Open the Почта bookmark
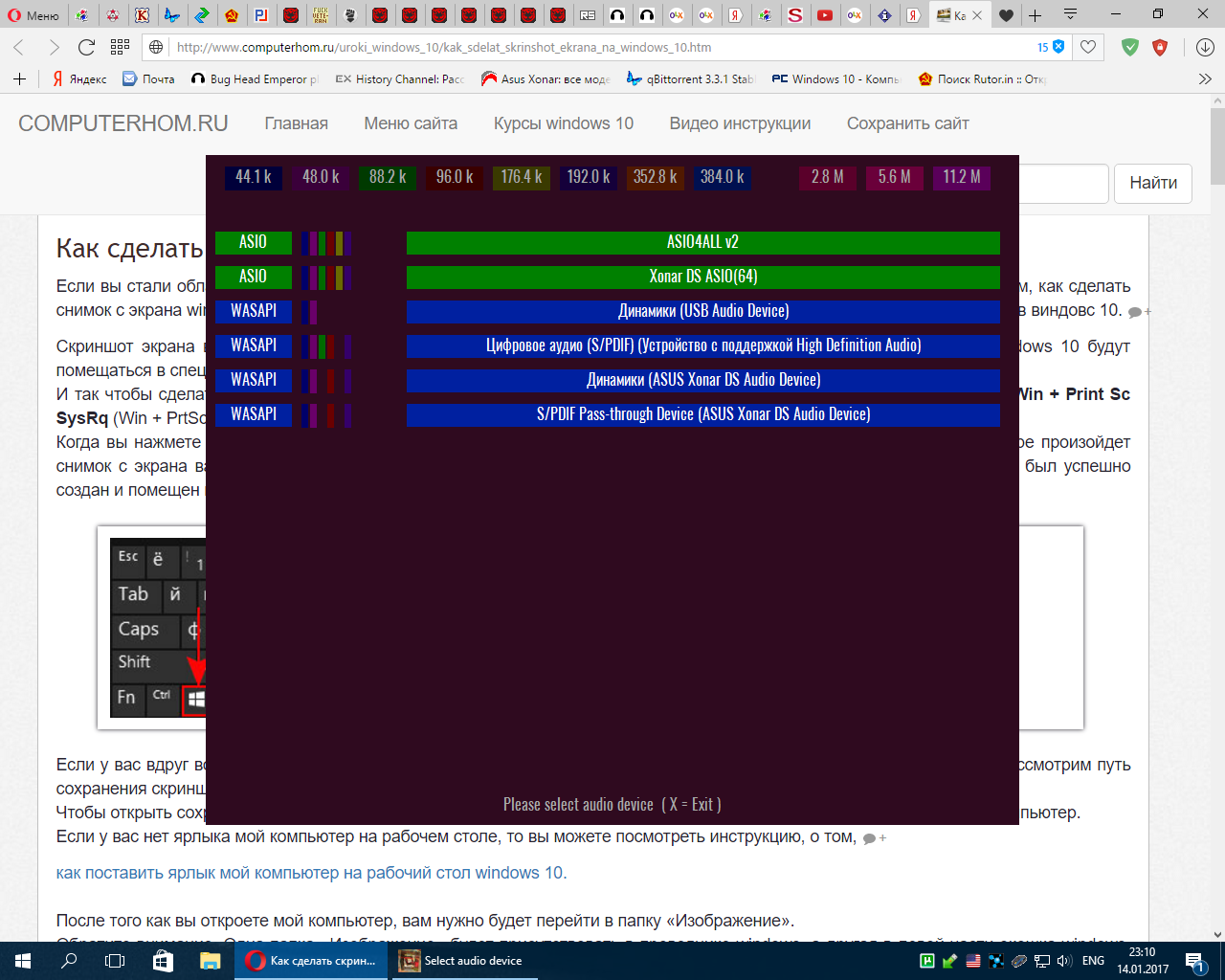The height and width of the screenshot is (980, 1225). coord(149,79)
